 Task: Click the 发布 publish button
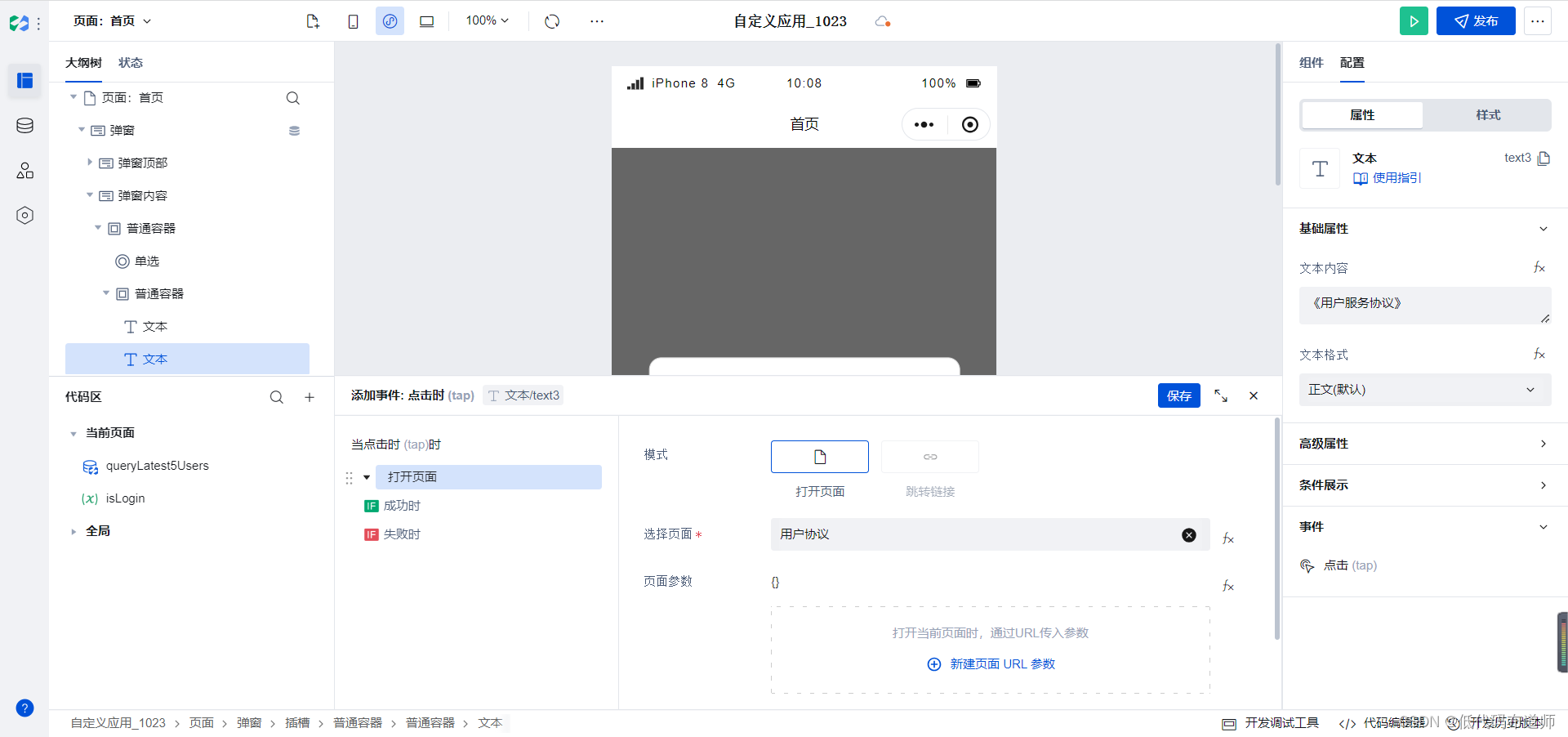1476,21
